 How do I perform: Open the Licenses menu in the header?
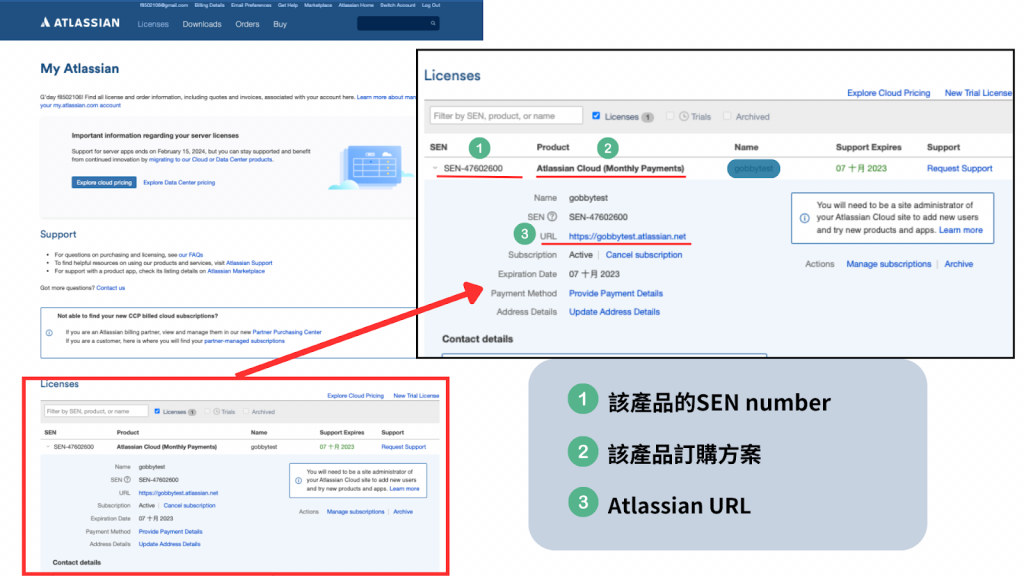153,24
